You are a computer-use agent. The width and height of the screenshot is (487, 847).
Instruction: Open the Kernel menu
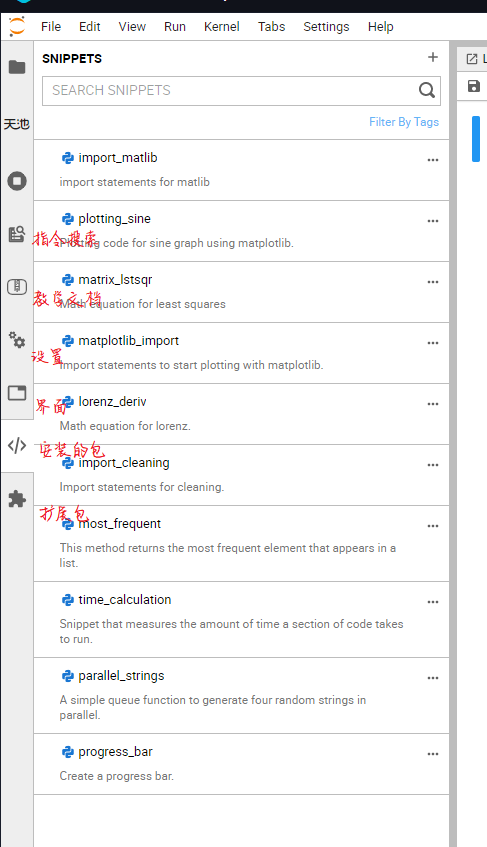pos(221,26)
